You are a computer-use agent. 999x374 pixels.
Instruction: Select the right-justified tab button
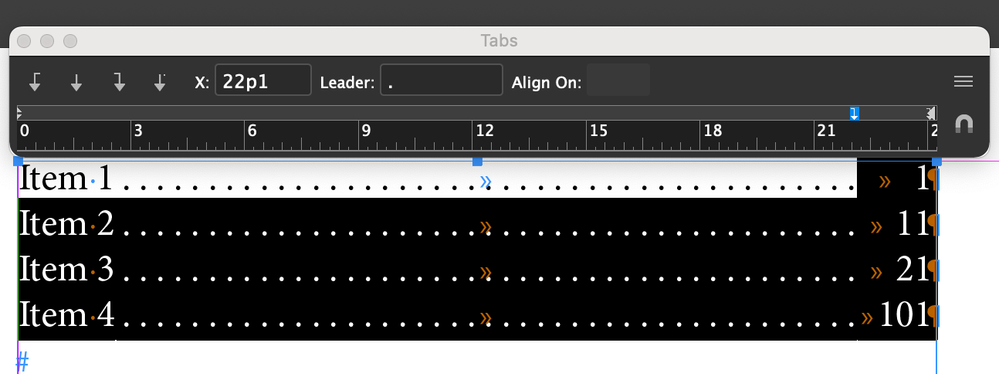tap(119, 82)
